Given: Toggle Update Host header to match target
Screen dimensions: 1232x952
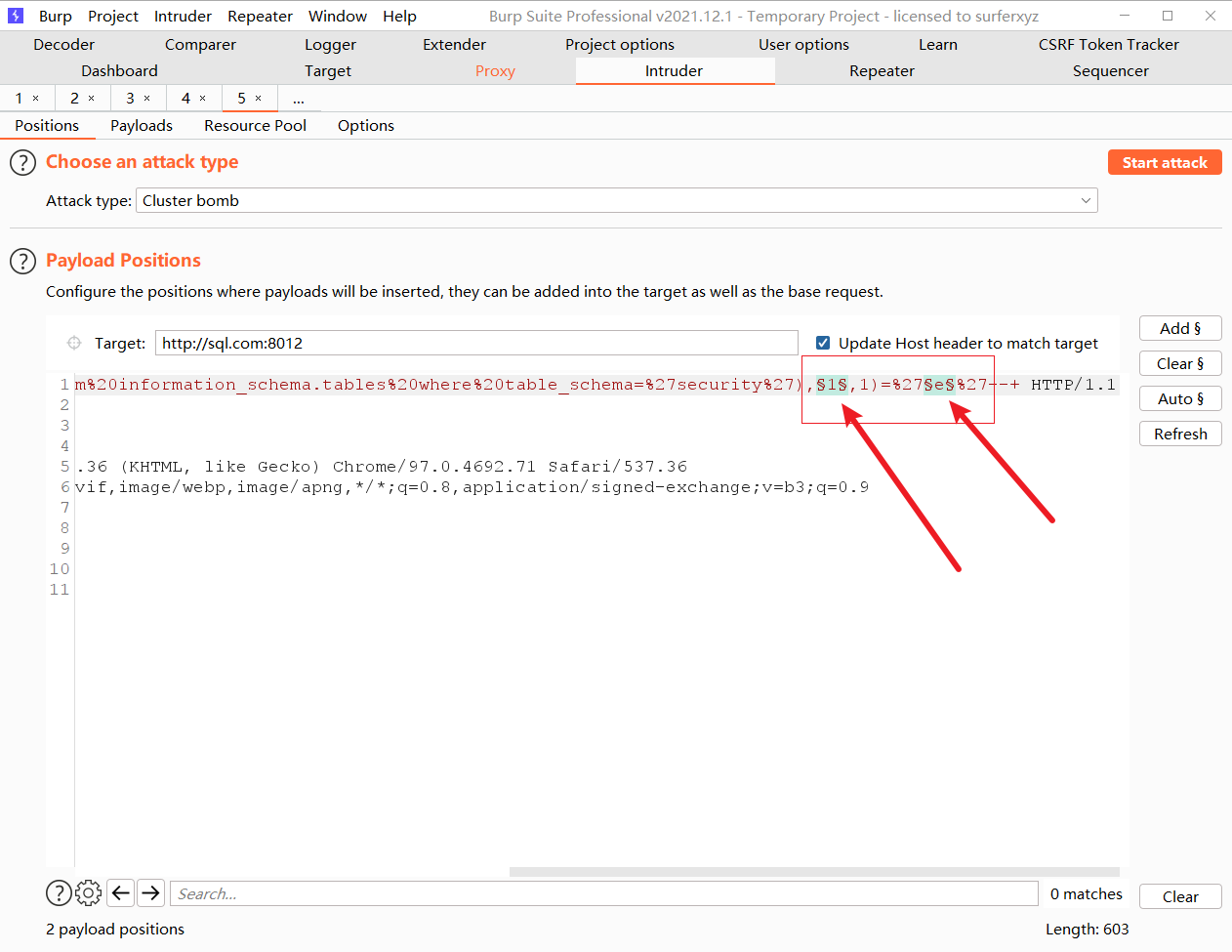Looking at the screenshot, I should tap(823, 343).
